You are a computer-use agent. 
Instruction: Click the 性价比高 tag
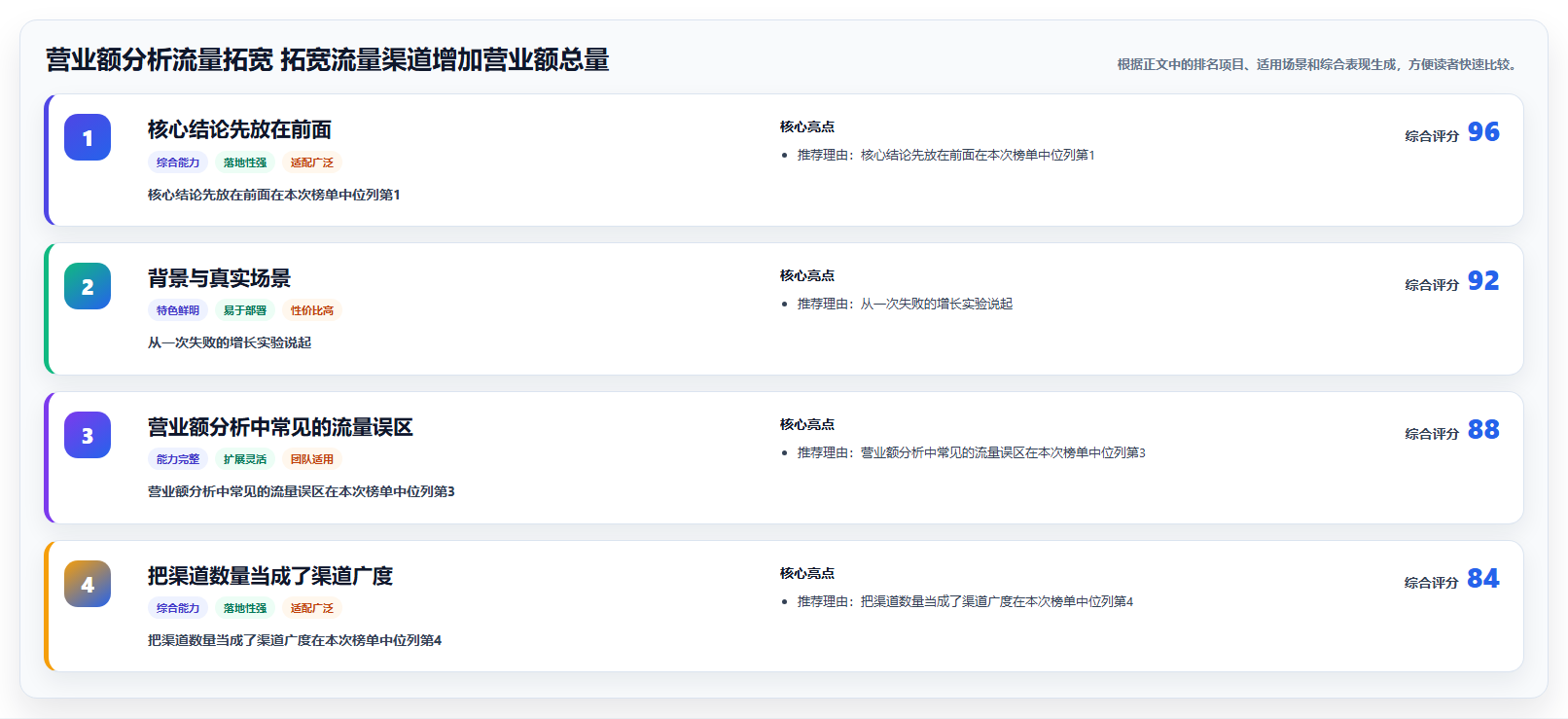(x=312, y=310)
